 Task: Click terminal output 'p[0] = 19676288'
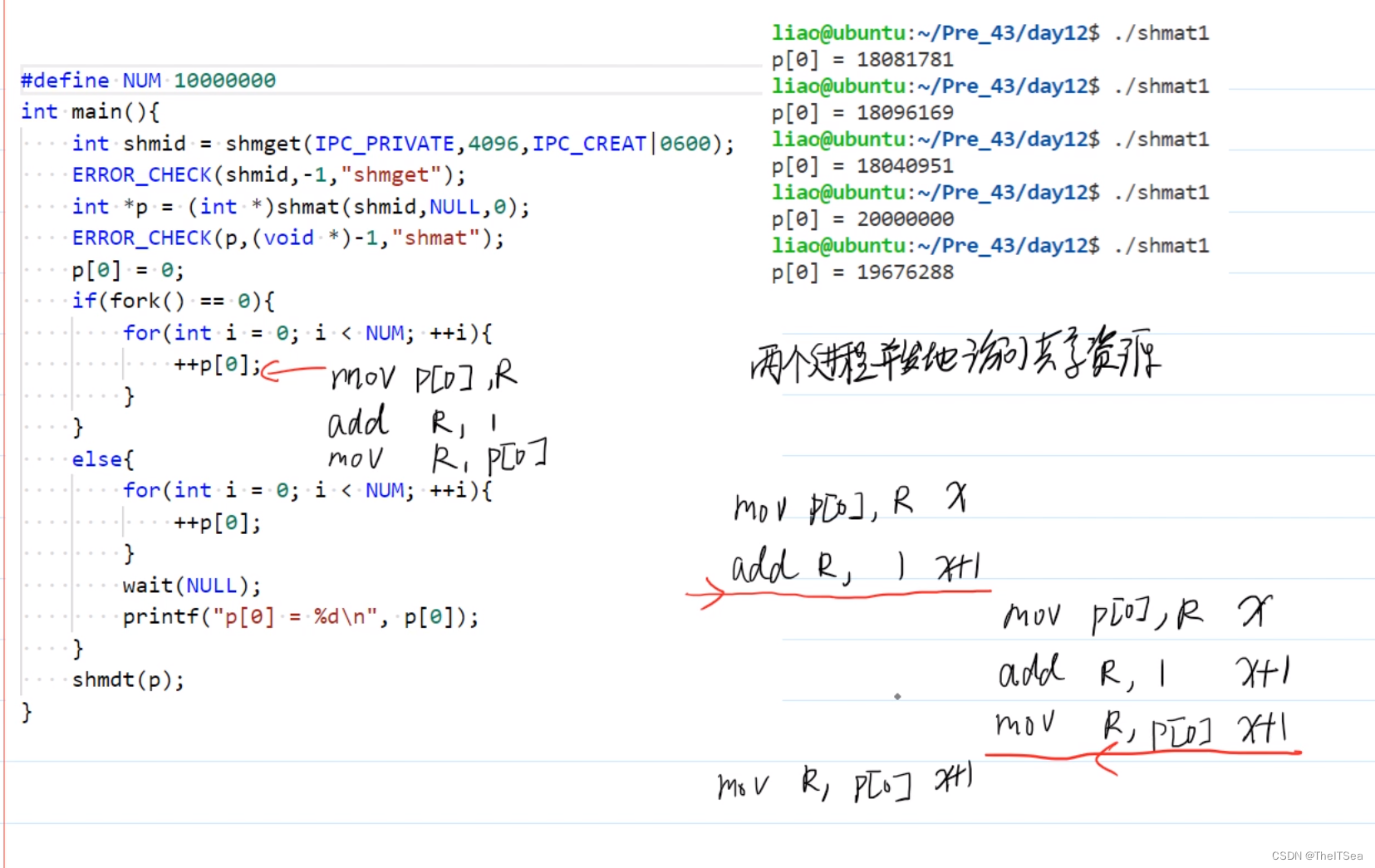tap(862, 272)
